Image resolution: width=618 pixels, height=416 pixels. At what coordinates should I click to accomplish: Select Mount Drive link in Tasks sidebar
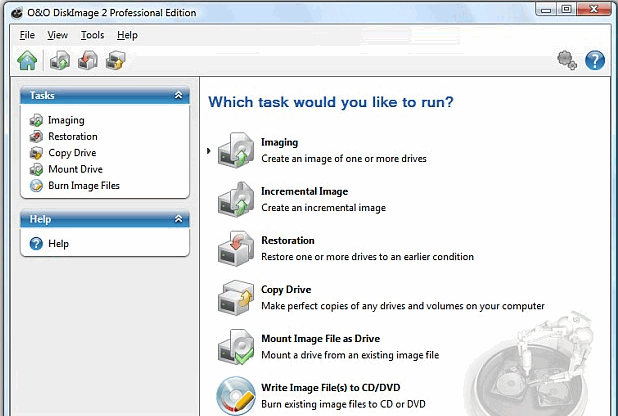75,169
